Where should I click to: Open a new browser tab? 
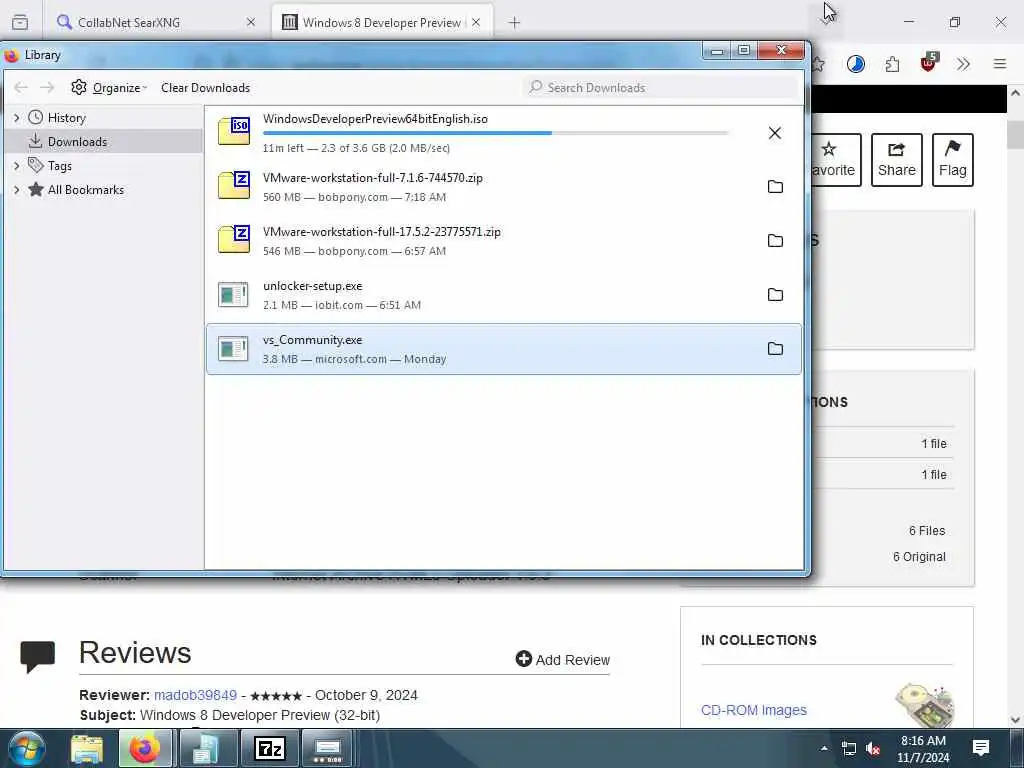(515, 23)
